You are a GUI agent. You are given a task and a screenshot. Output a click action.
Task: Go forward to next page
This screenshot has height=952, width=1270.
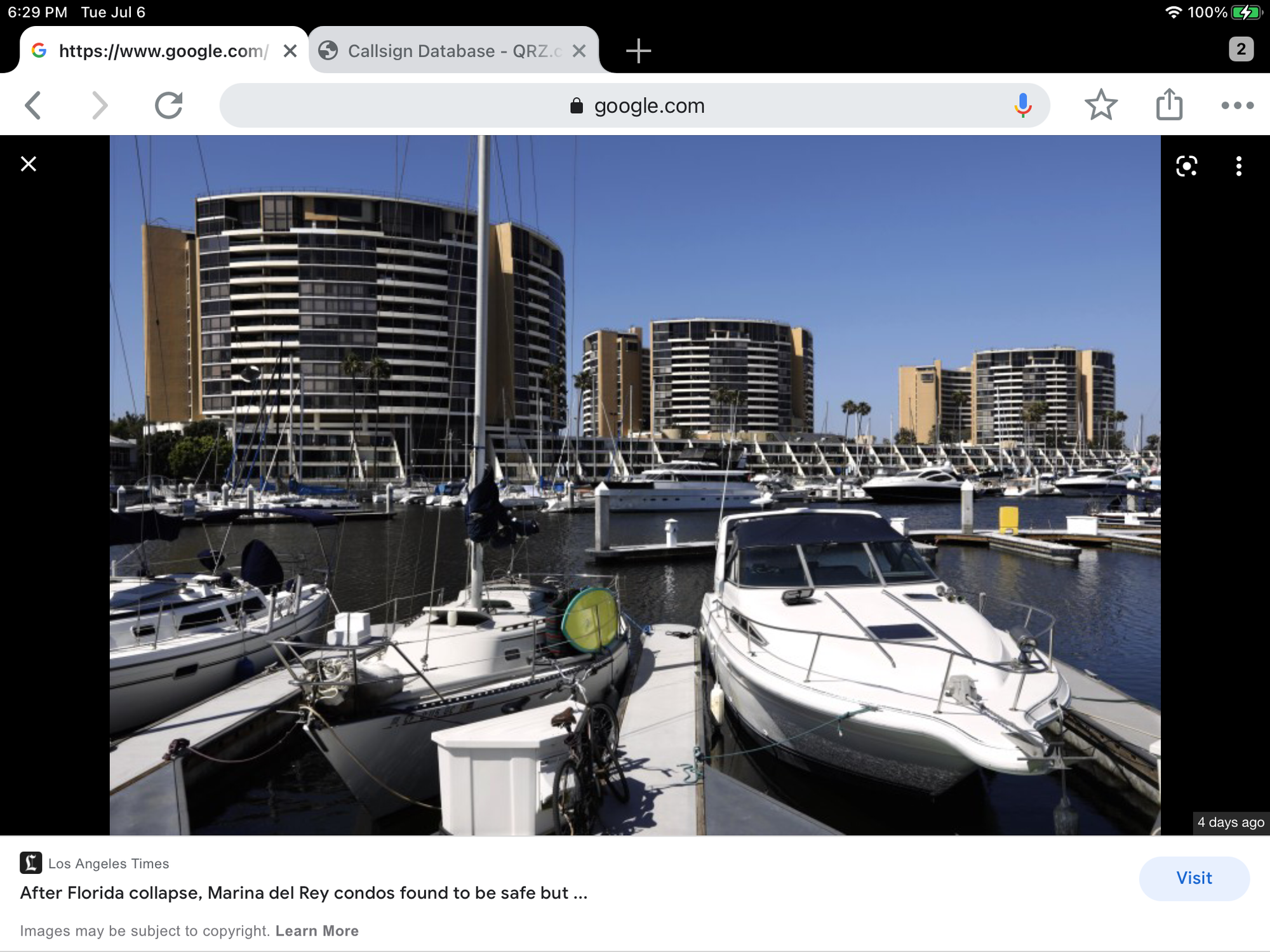click(100, 105)
